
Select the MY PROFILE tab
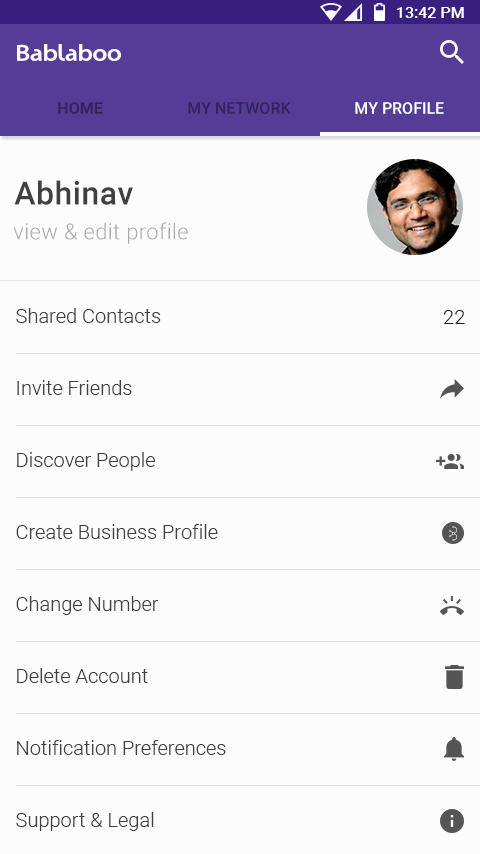pyautogui.click(x=399, y=108)
